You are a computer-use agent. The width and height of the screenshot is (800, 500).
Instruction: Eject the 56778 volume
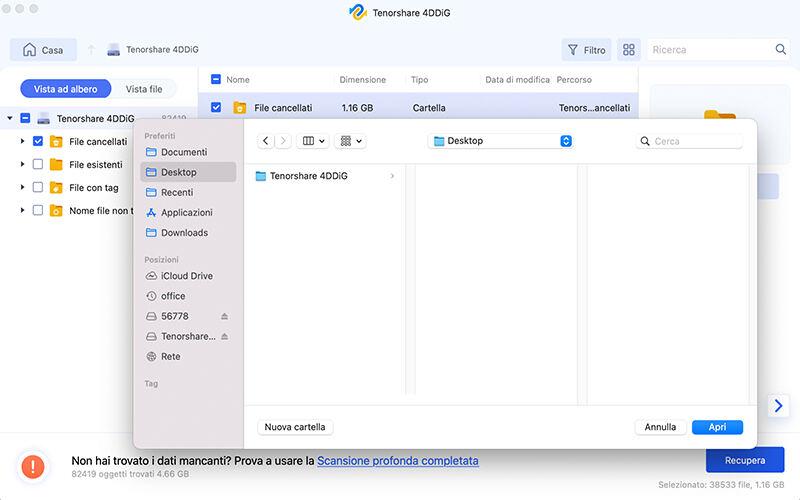pos(225,316)
